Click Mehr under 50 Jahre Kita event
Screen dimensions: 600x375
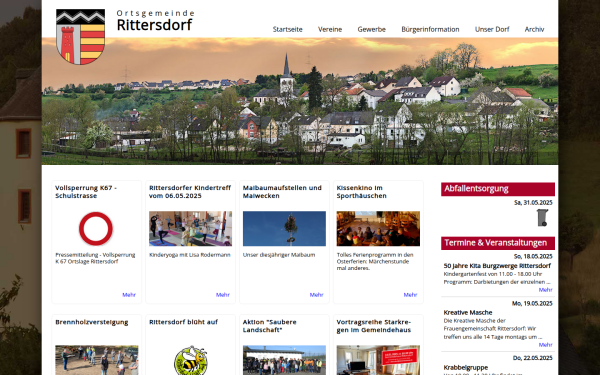click(x=545, y=290)
